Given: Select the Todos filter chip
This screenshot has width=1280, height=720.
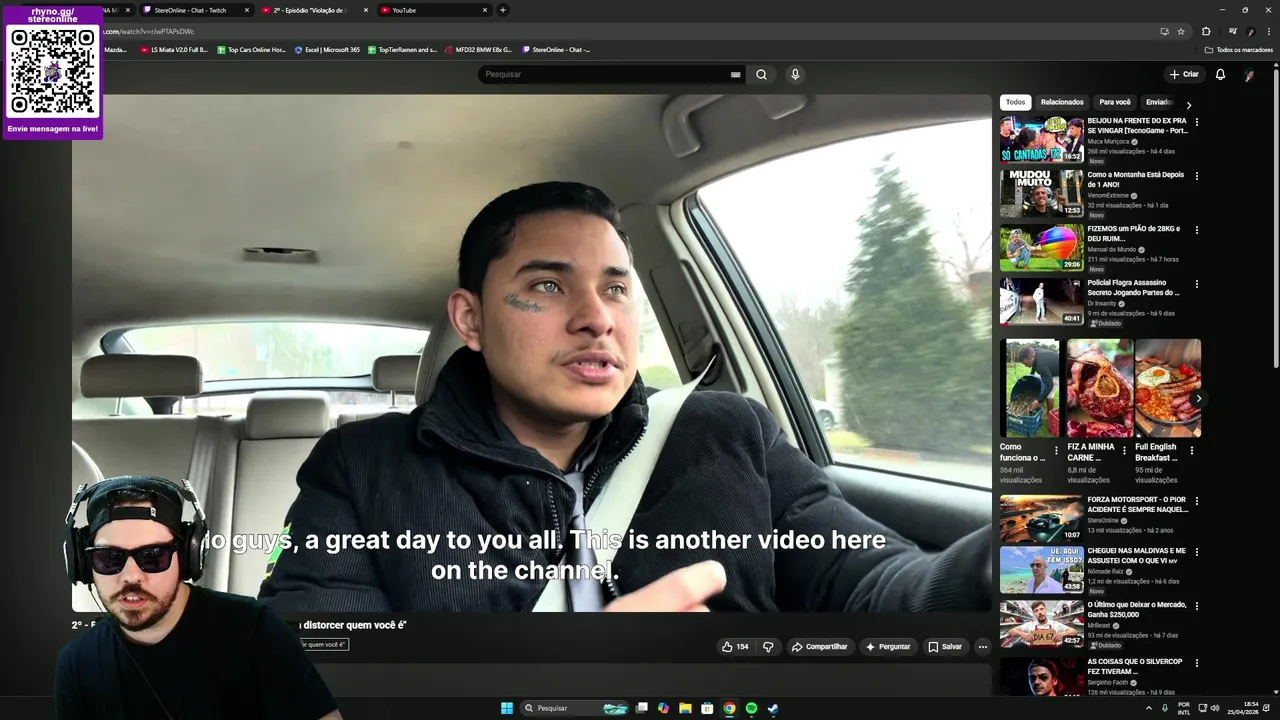Looking at the screenshot, I should pyautogui.click(x=1015, y=102).
